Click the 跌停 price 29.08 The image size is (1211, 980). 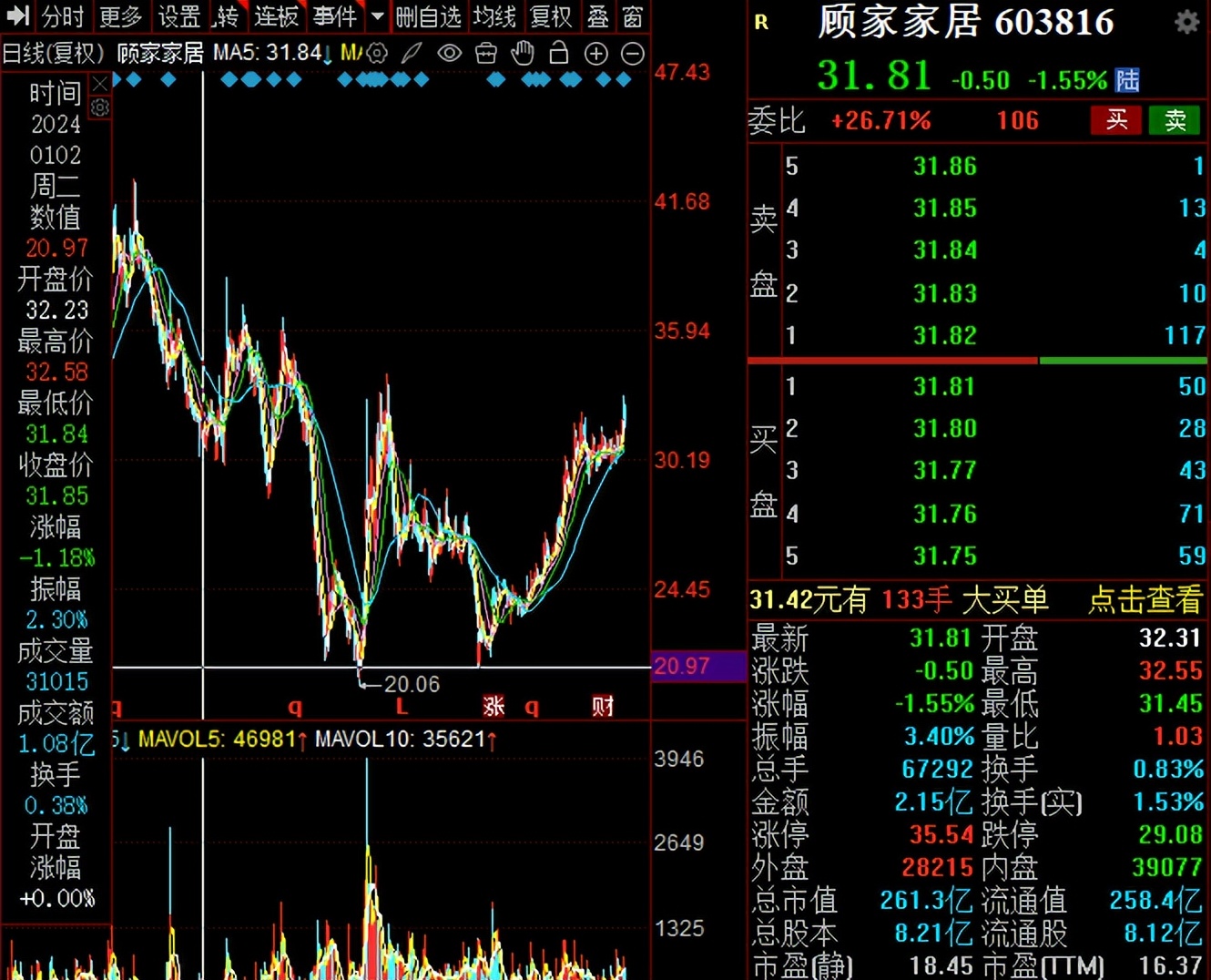pos(1171,835)
